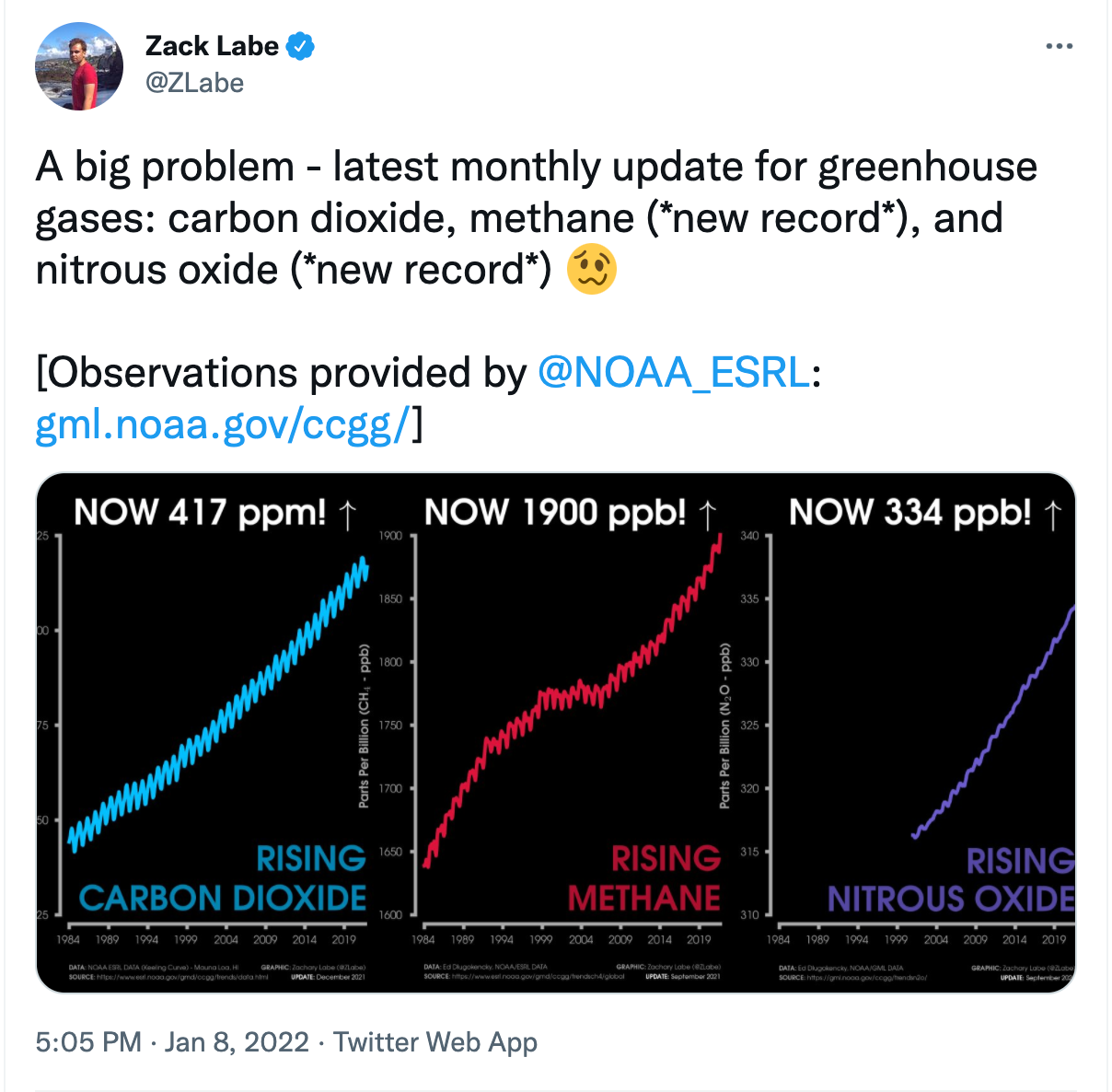The image size is (1112, 1092).
Task: Click the 5:05 PM Jan 8, 2022 timestamp
Action: [172, 1041]
